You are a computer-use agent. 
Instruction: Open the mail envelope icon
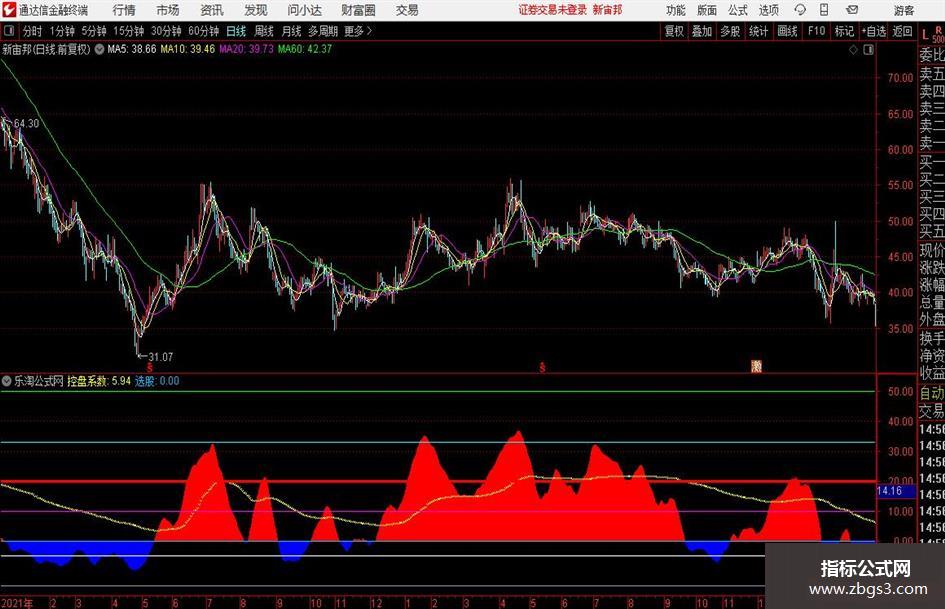tap(852, 10)
